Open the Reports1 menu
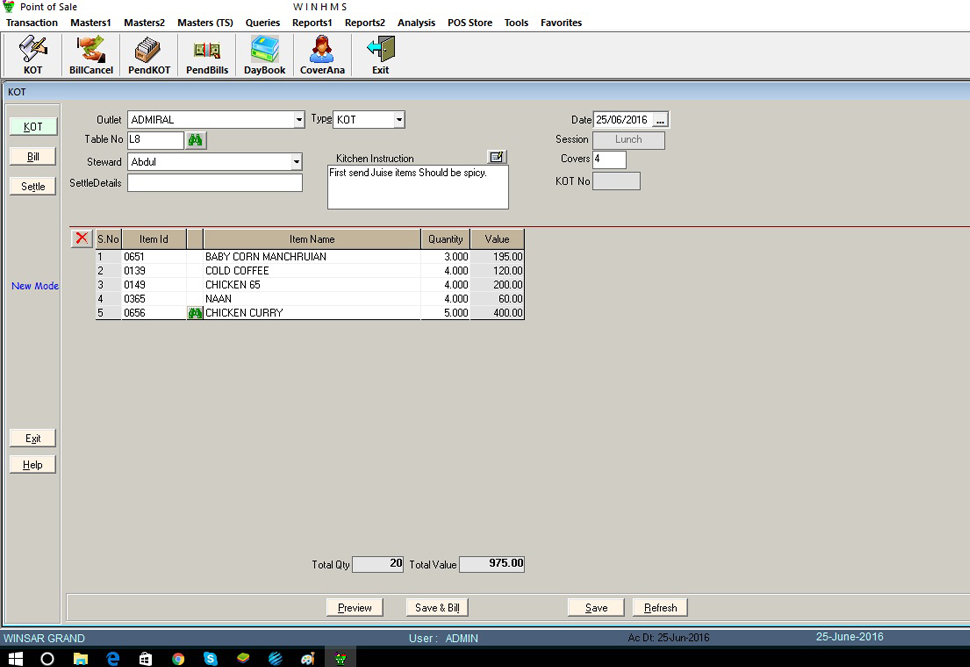The height and width of the screenshot is (667, 970). 312,23
